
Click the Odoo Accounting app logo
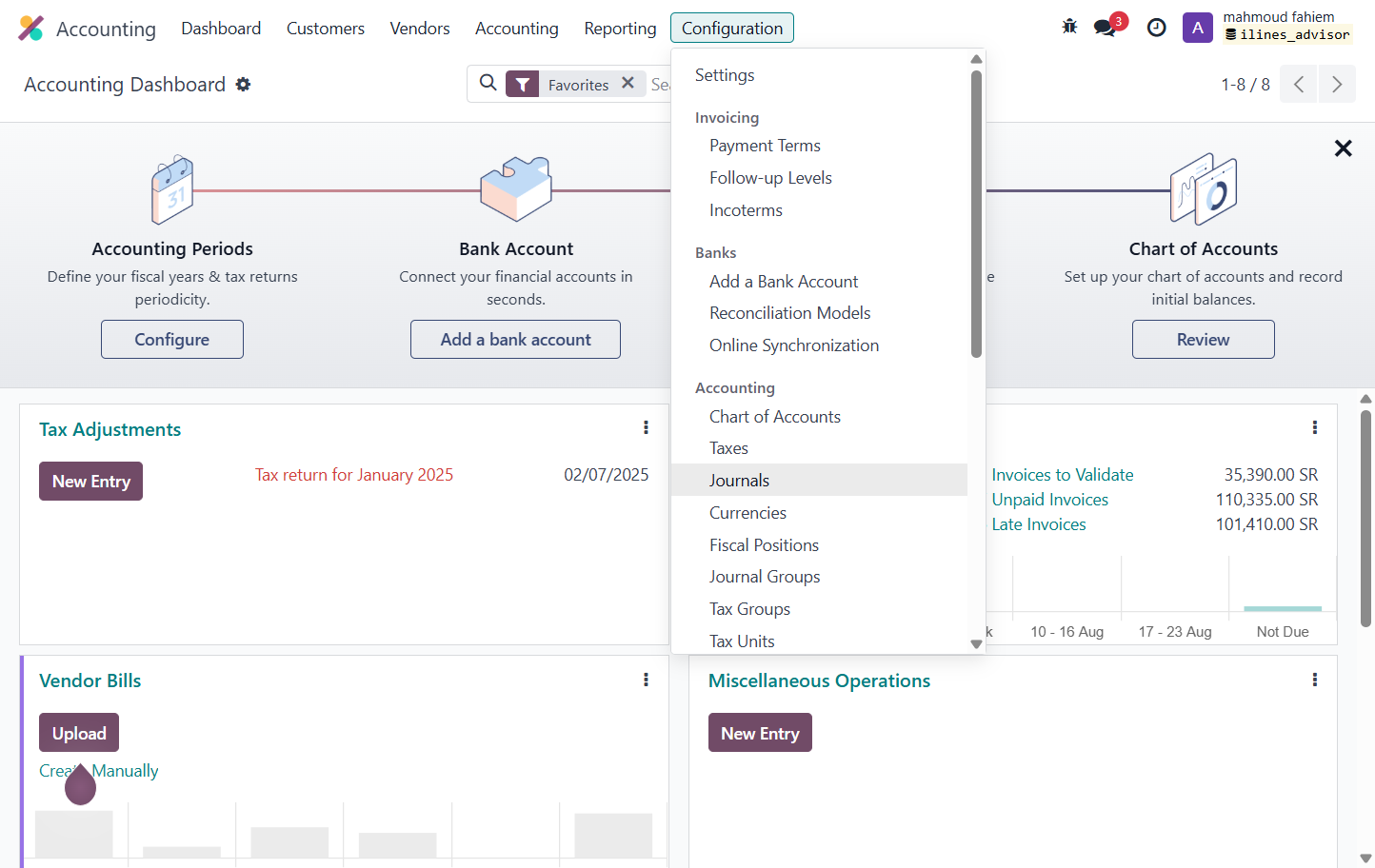31,29
